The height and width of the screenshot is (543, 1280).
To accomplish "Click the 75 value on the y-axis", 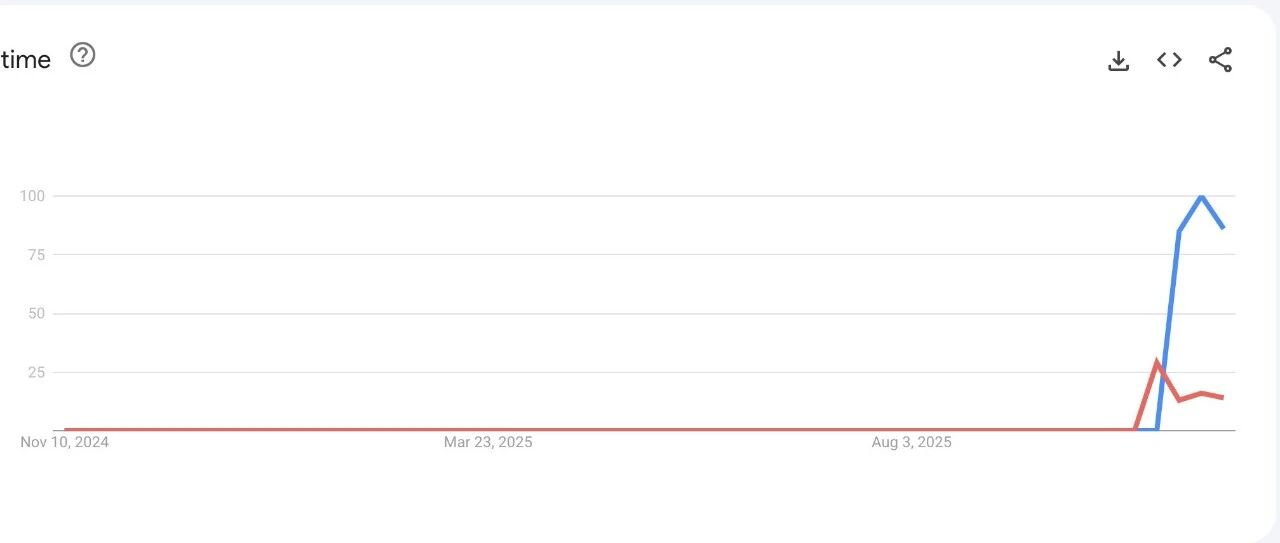I will (x=37, y=255).
